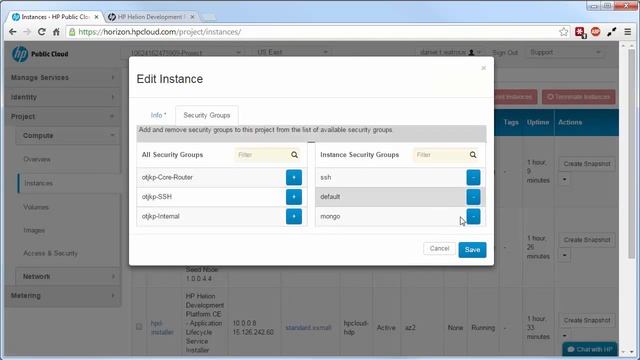Open actions dropdown under first Create Snapshot

(564, 179)
